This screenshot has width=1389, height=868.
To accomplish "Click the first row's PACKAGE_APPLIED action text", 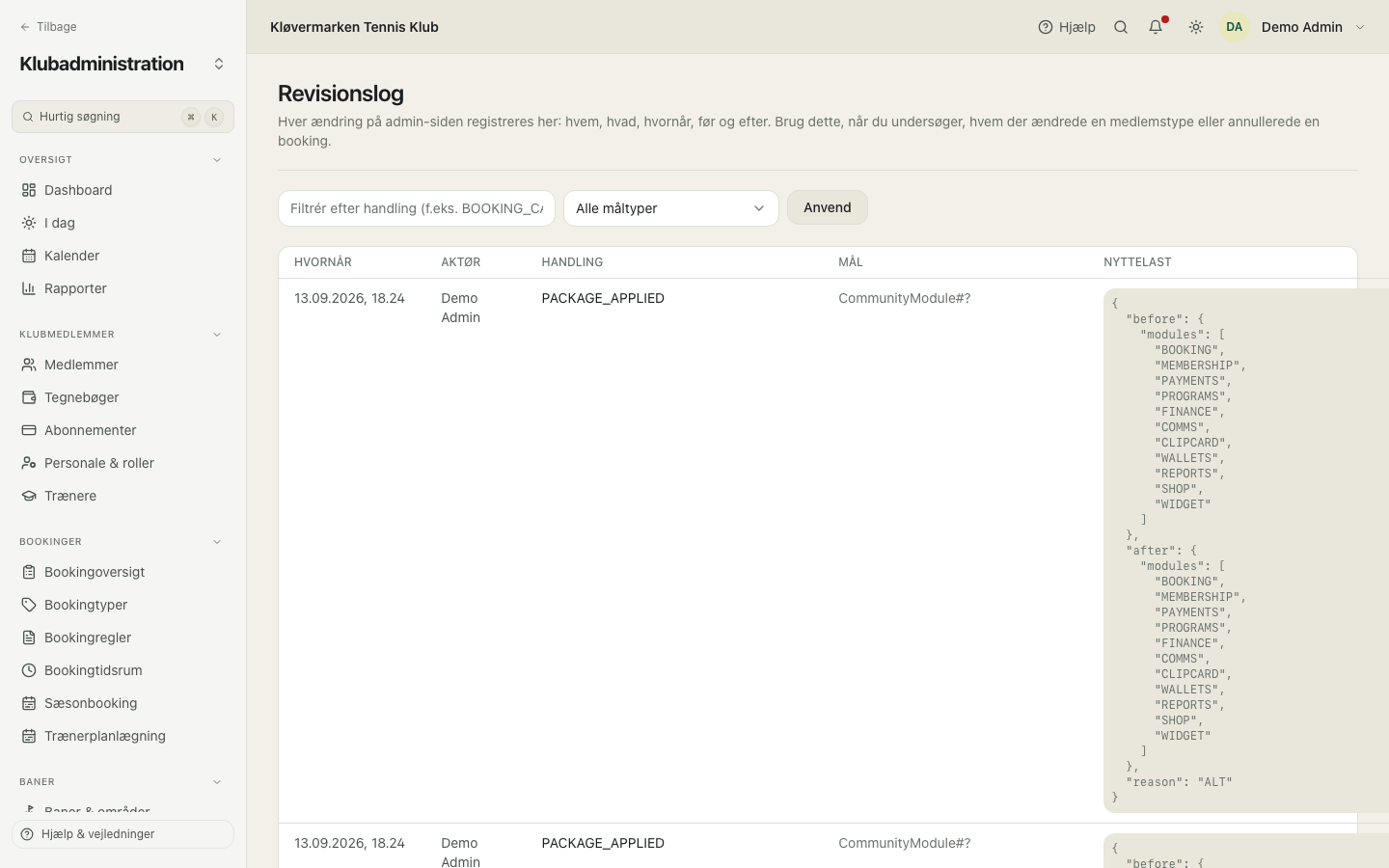I will click(603, 298).
